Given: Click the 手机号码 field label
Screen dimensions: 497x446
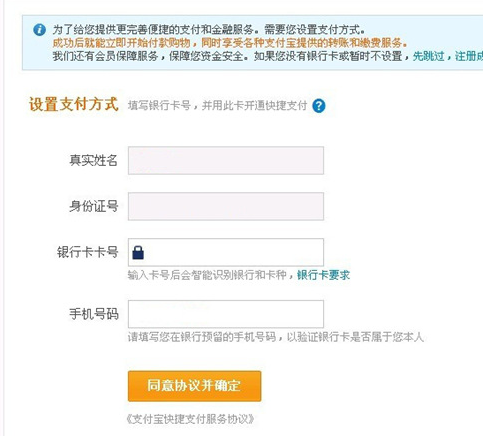Looking at the screenshot, I should click(x=93, y=314).
